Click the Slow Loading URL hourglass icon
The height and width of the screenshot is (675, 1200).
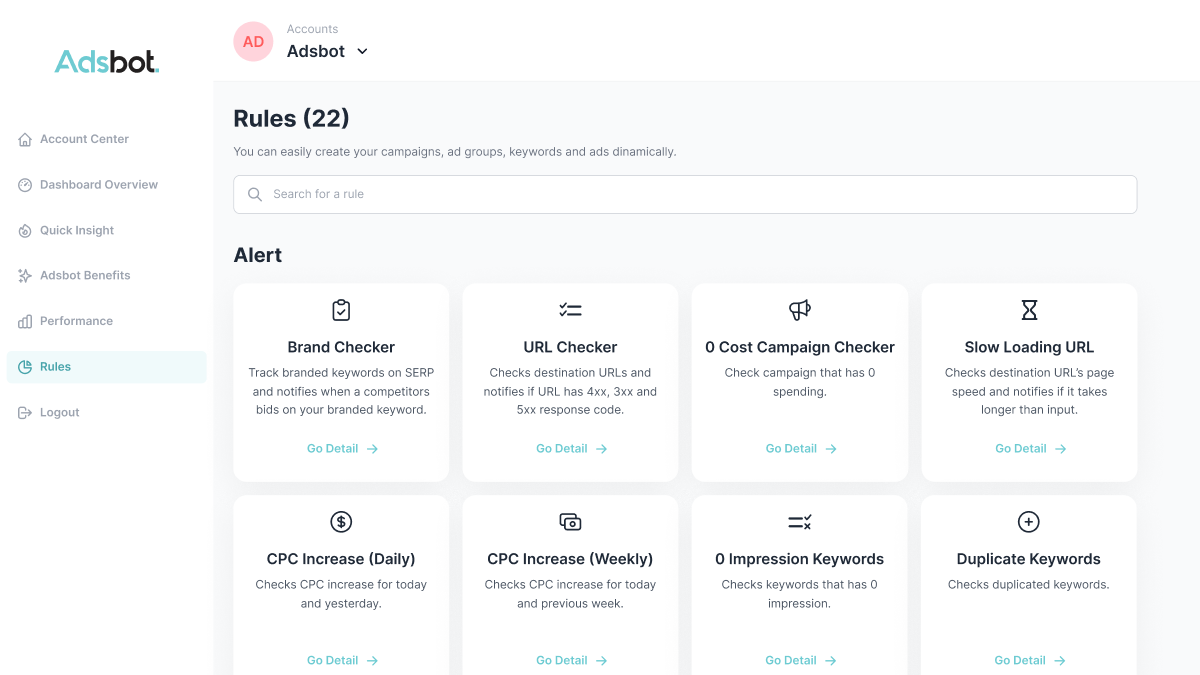1029,310
